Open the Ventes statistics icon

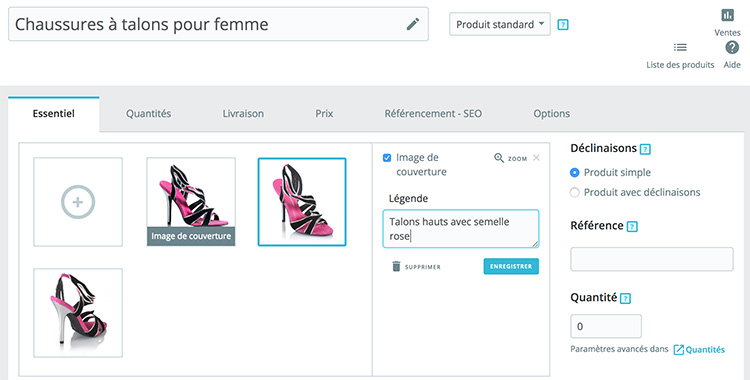[728, 15]
